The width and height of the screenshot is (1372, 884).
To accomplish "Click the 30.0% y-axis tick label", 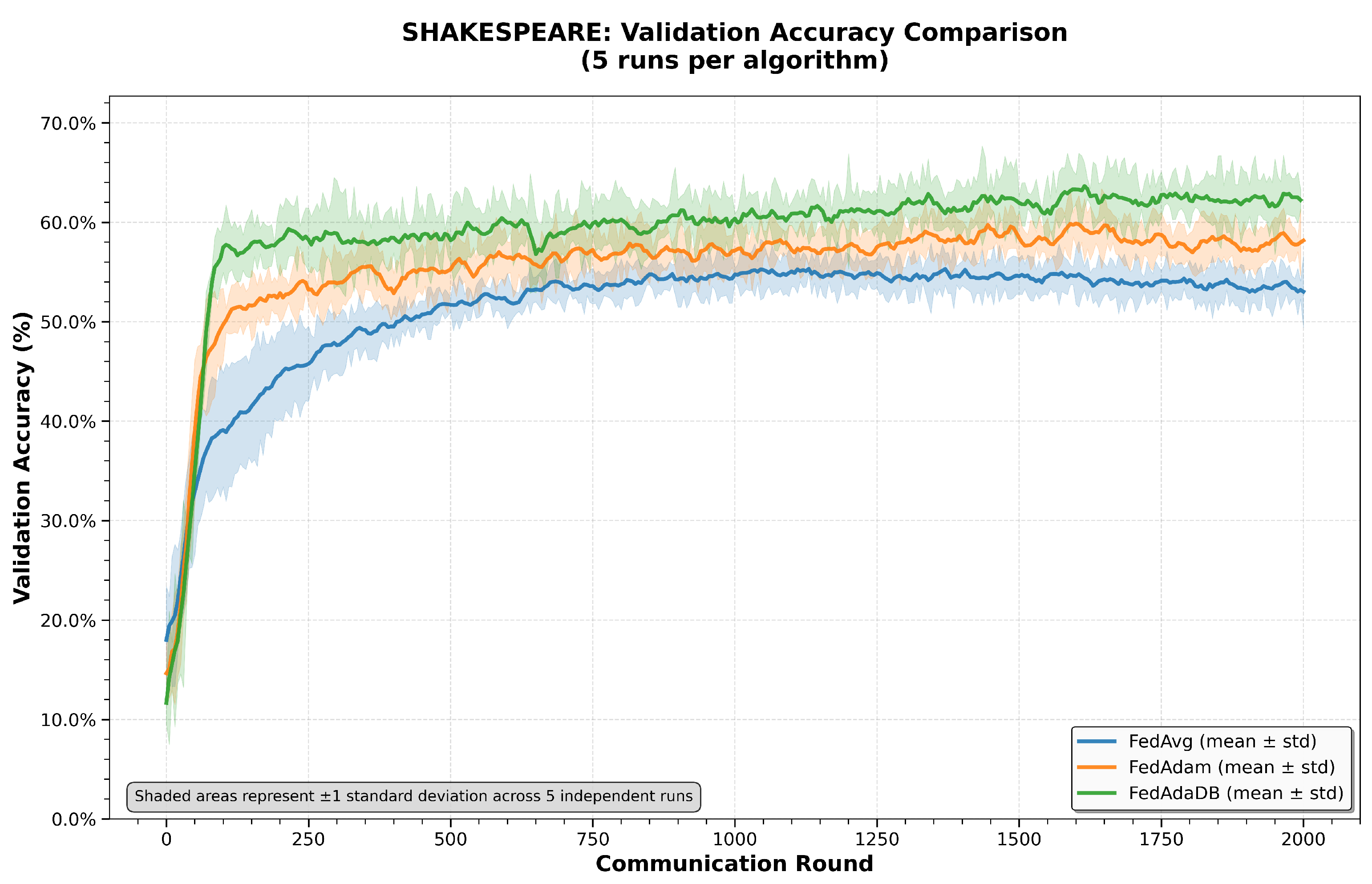I will pyautogui.click(x=68, y=521).
